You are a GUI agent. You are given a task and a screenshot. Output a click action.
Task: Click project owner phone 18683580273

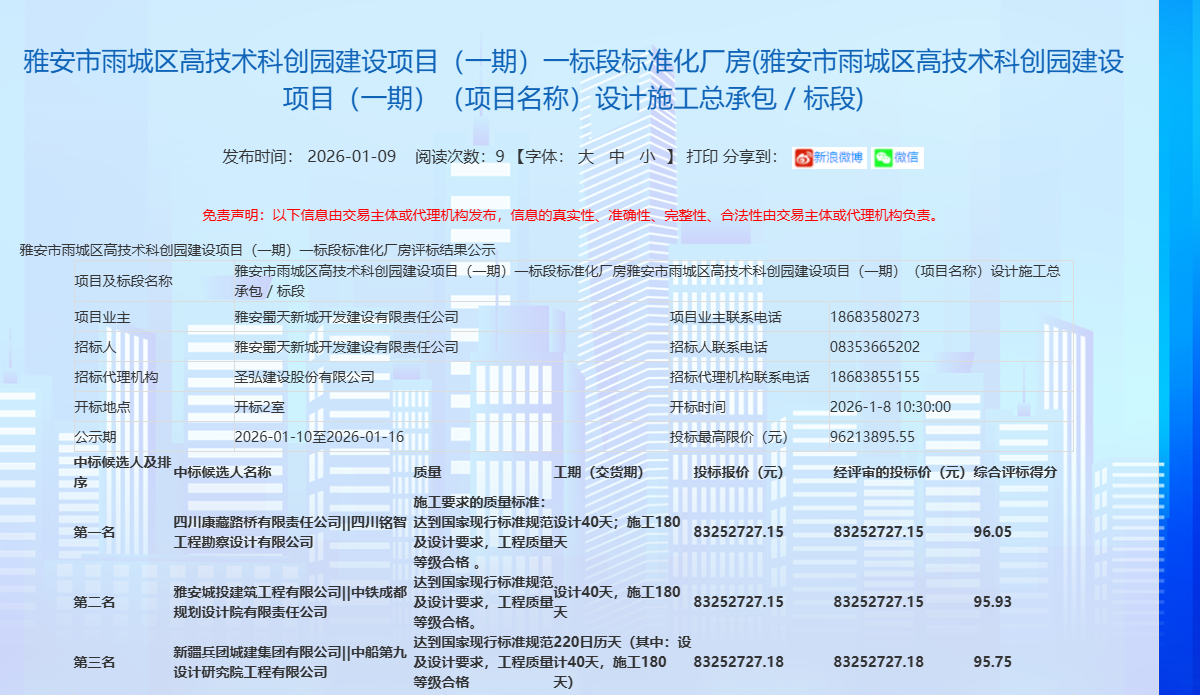pos(874,317)
